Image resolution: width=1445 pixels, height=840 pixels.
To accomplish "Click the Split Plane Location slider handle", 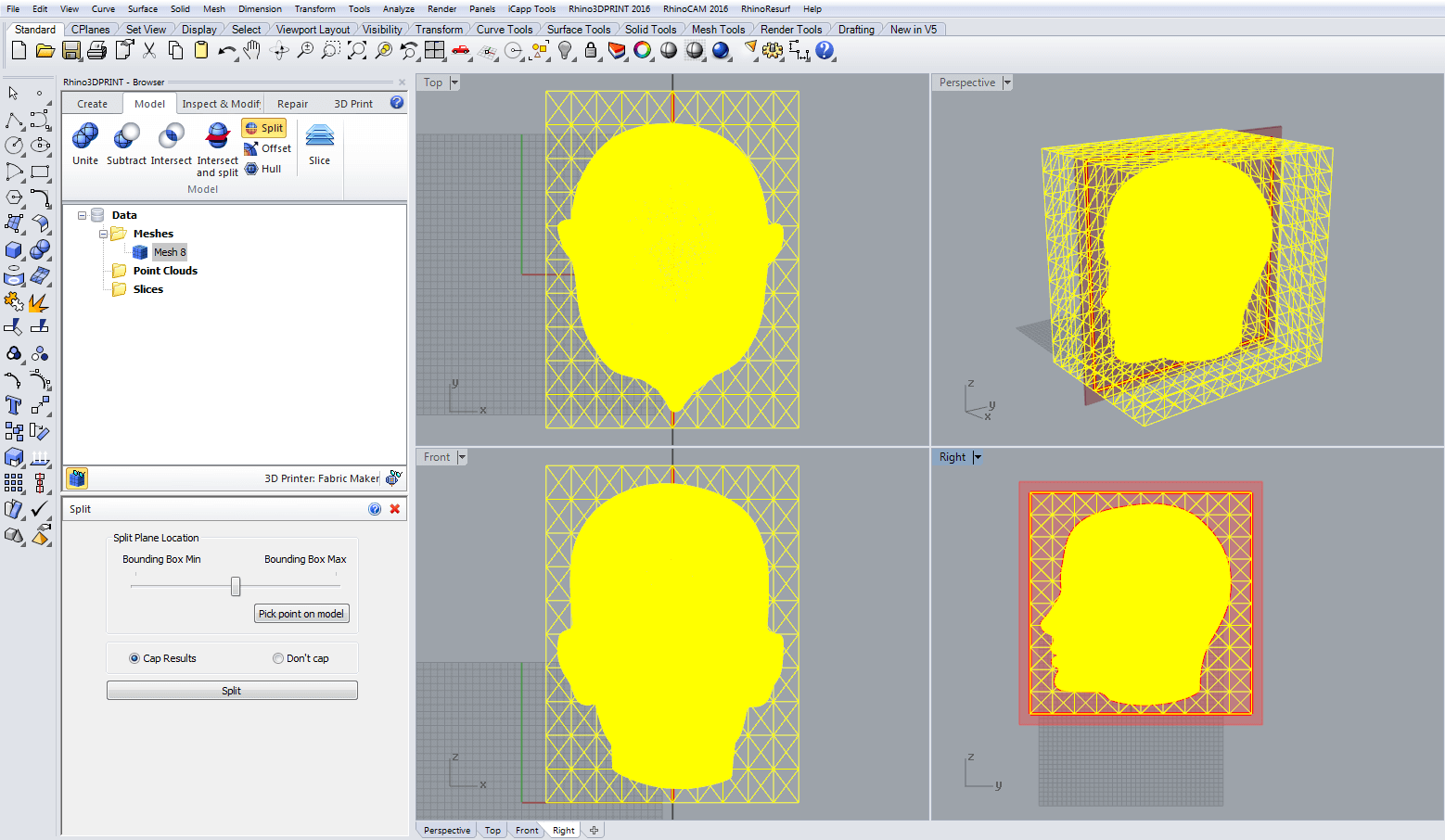I will pos(236,586).
